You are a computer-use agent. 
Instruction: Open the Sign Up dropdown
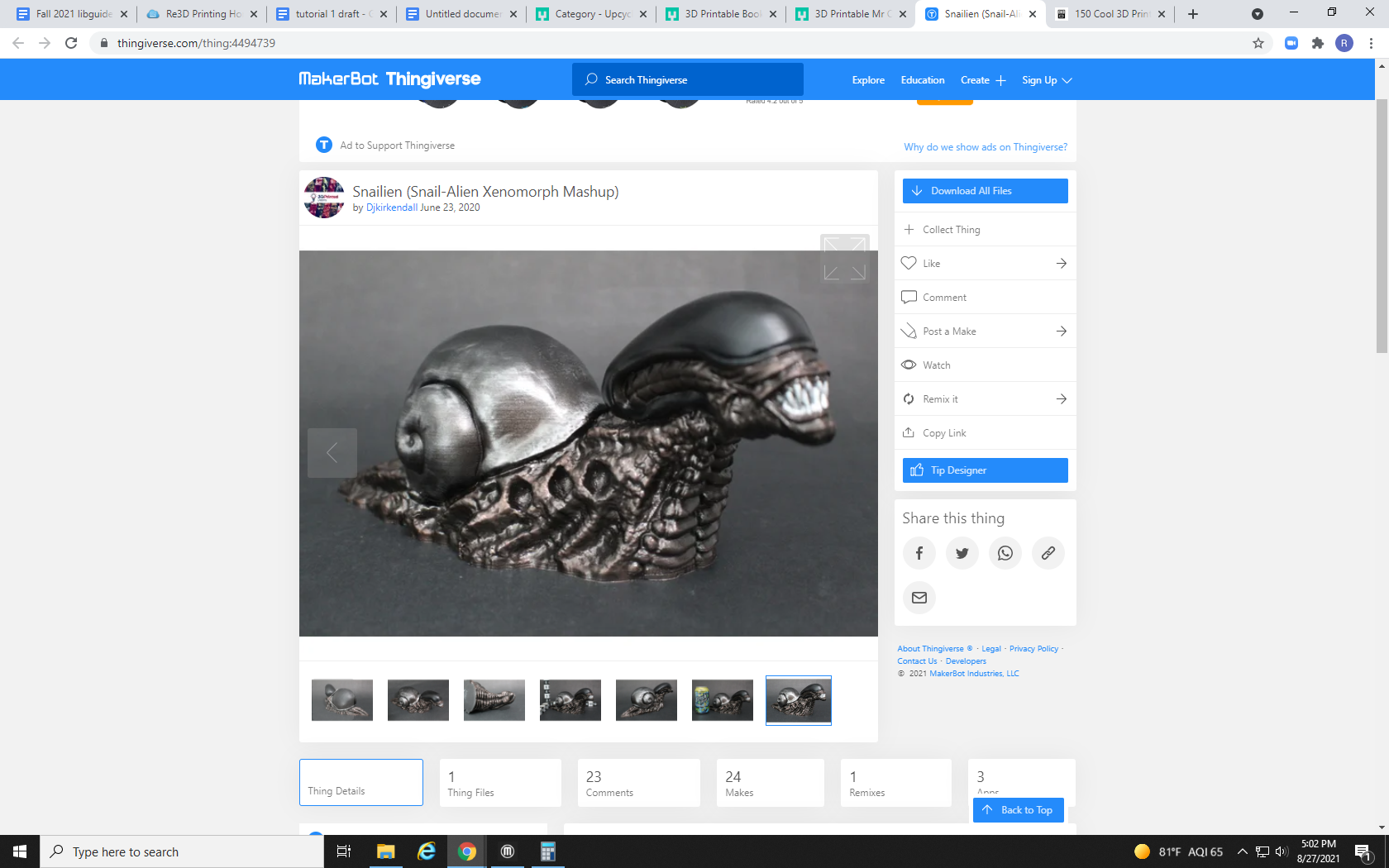coord(1047,80)
